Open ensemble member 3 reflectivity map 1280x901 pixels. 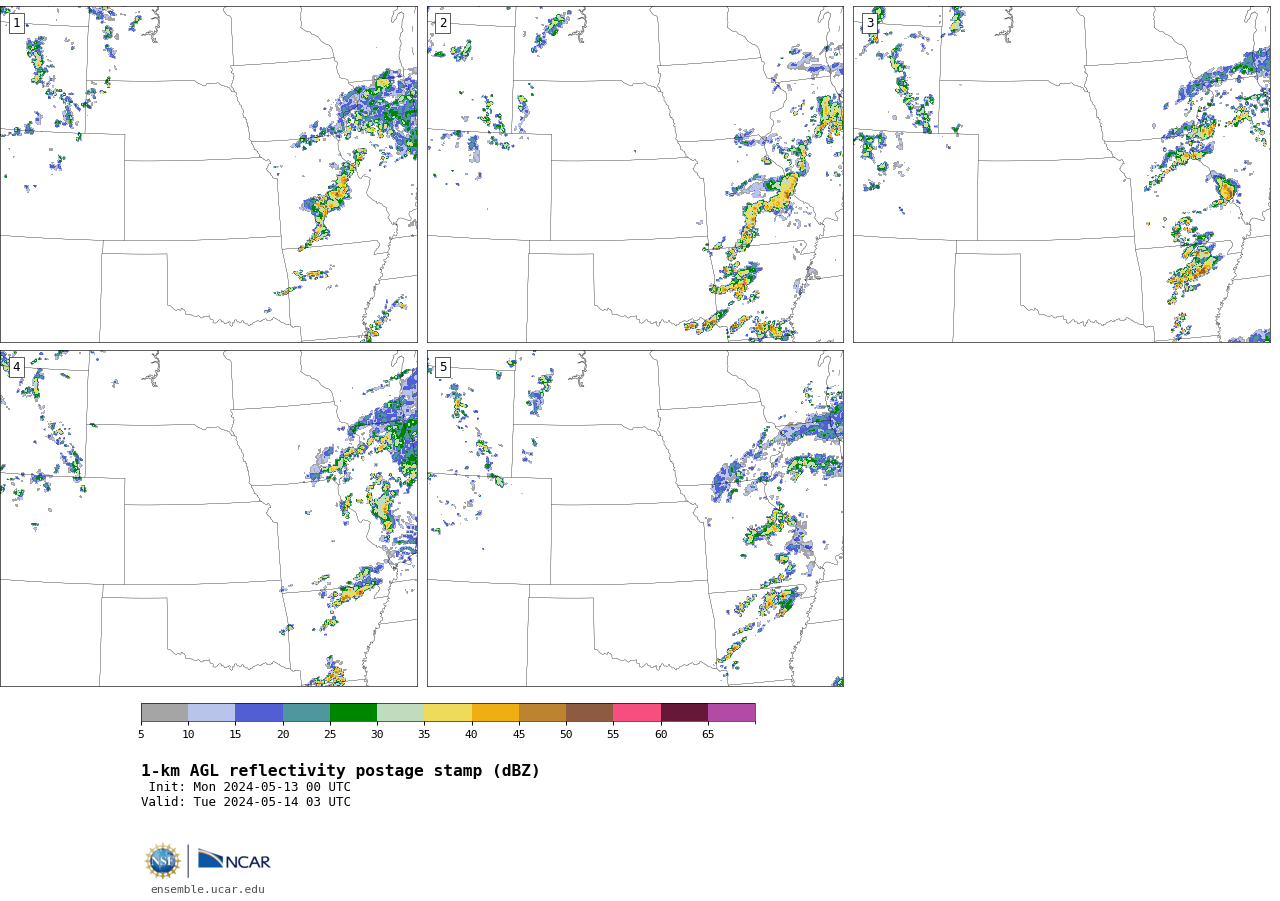pos(1061,174)
